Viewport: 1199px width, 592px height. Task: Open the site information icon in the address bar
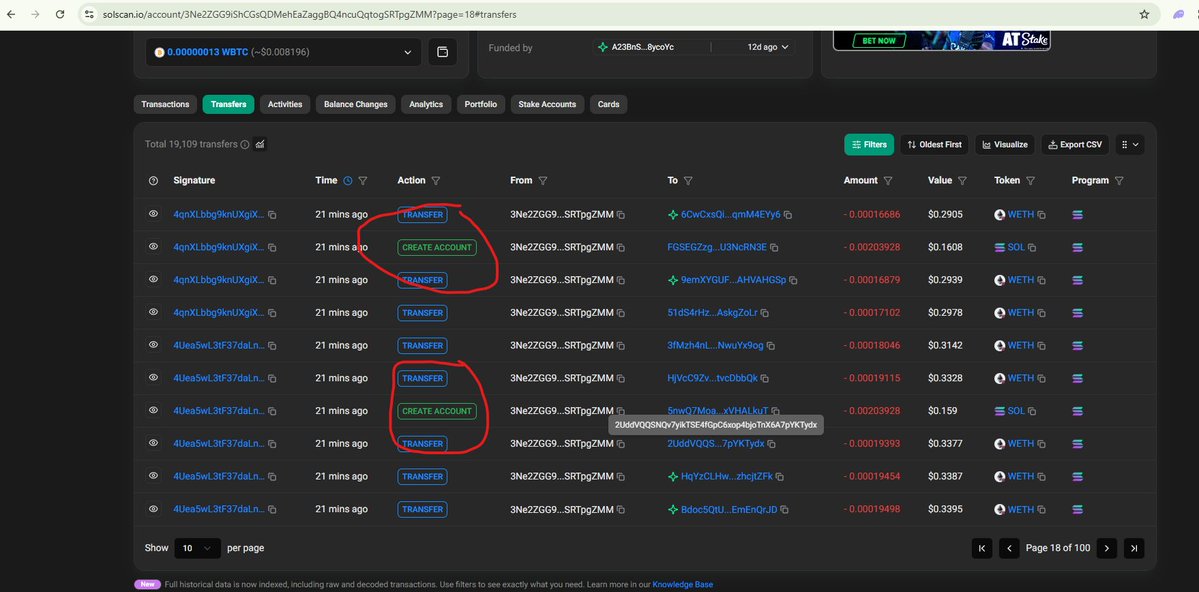[89, 15]
